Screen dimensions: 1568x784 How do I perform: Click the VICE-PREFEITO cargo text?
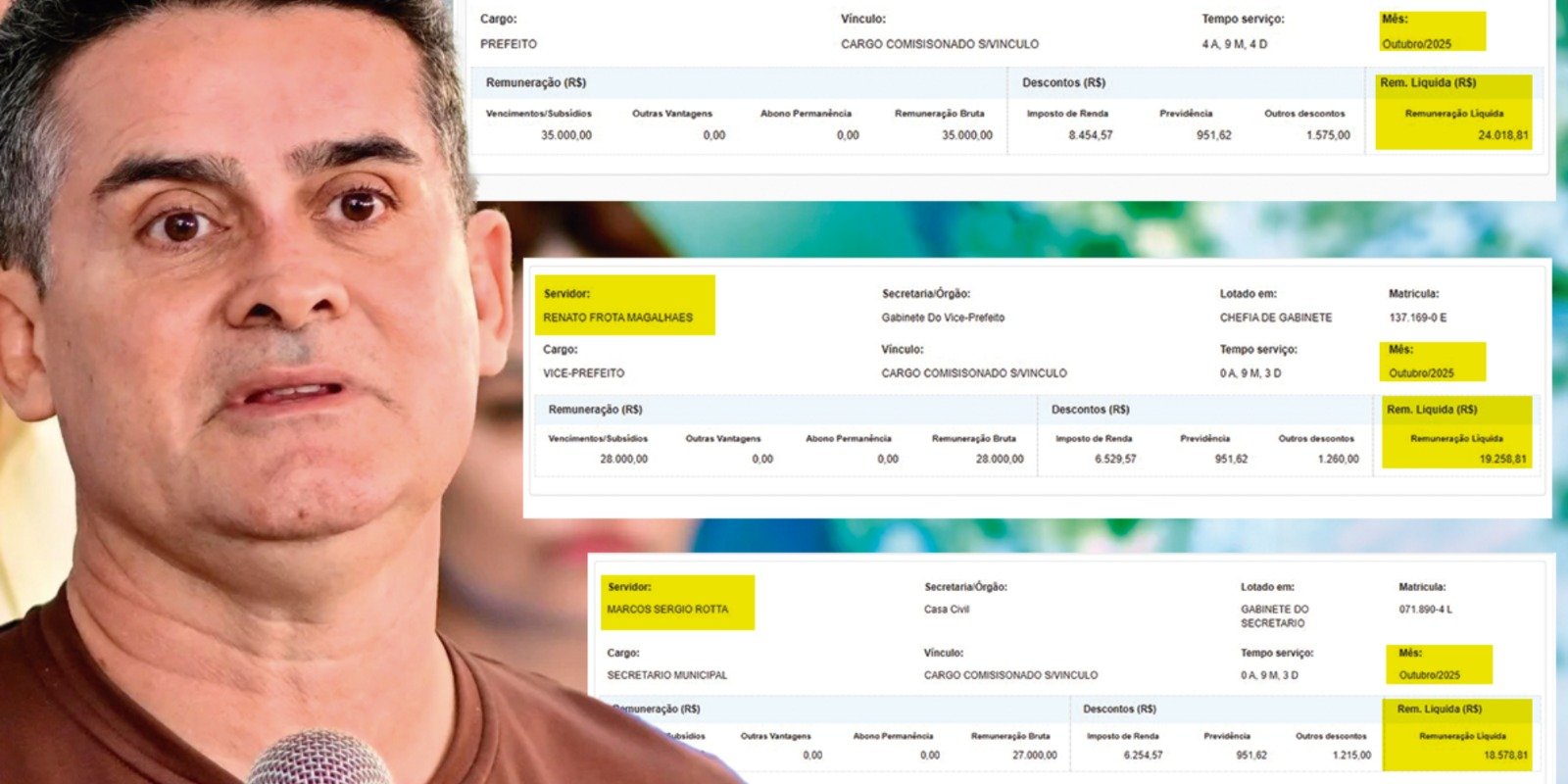pyautogui.click(x=583, y=373)
